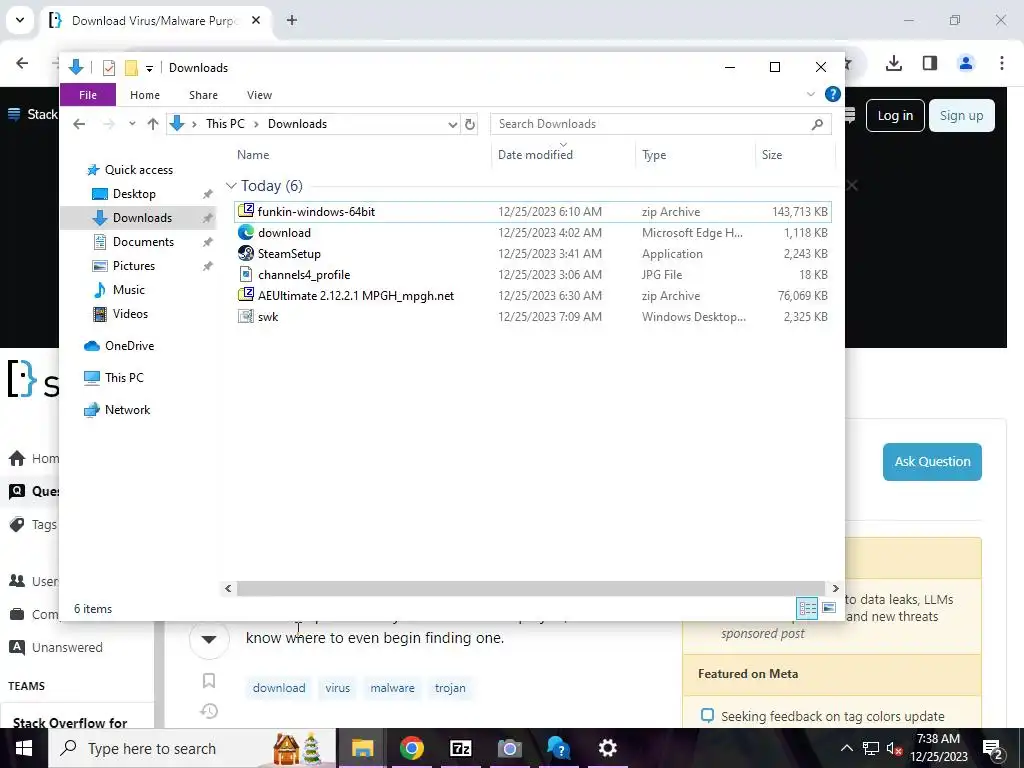
Task: Expand the address bar history dropdown
Action: point(452,124)
